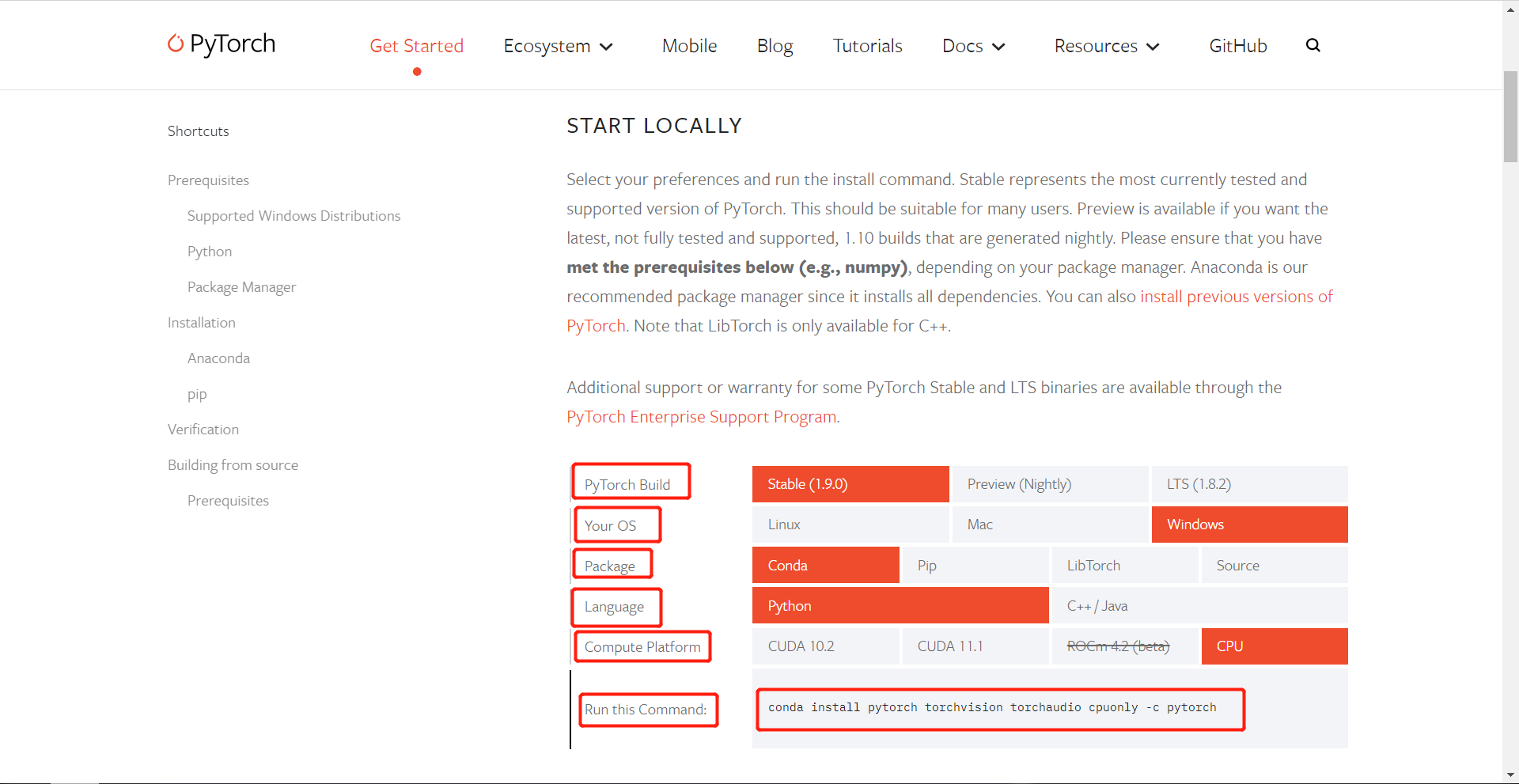The width and height of the screenshot is (1519, 784).
Task: Click the Compute Platform row label
Action: tap(642, 647)
